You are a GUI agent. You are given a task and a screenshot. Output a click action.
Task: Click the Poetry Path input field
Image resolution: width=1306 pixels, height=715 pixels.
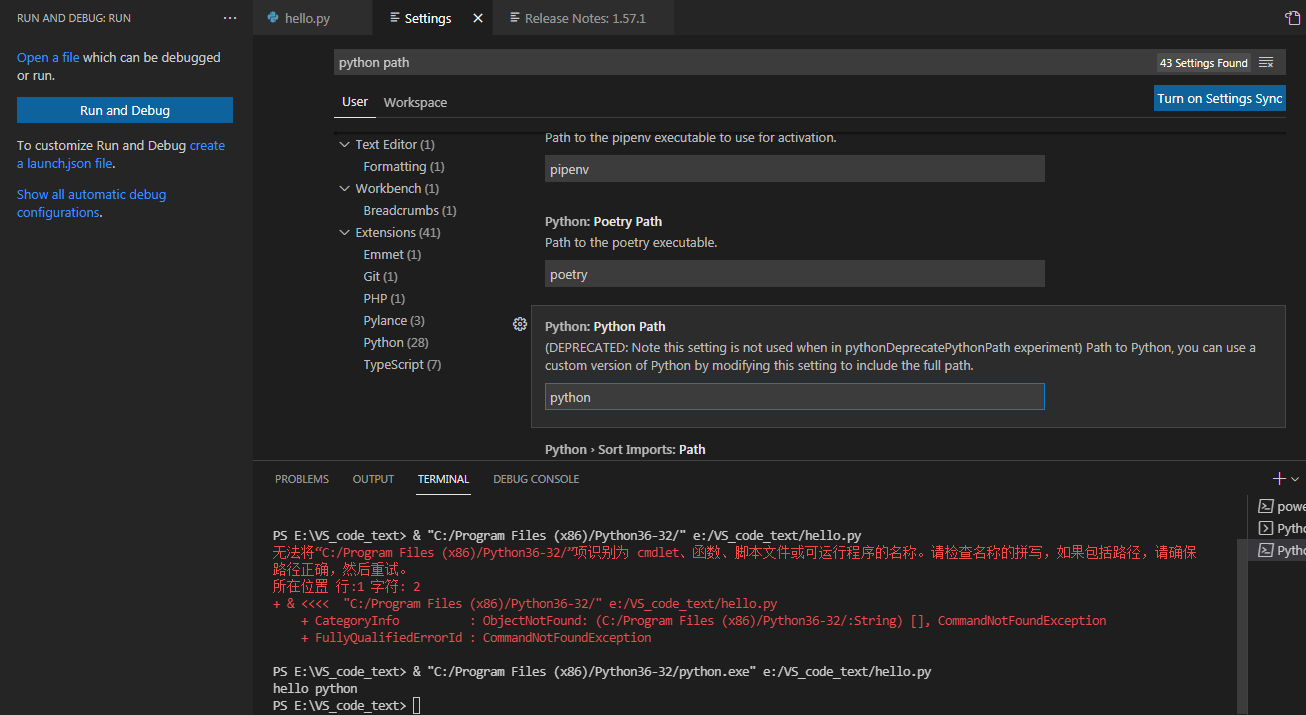pyautogui.click(x=795, y=274)
